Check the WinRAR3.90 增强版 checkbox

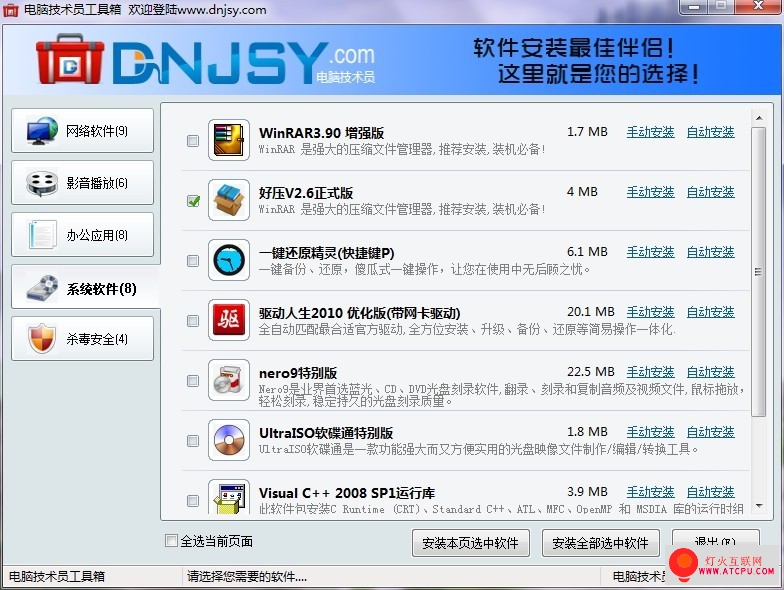point(192,141)
